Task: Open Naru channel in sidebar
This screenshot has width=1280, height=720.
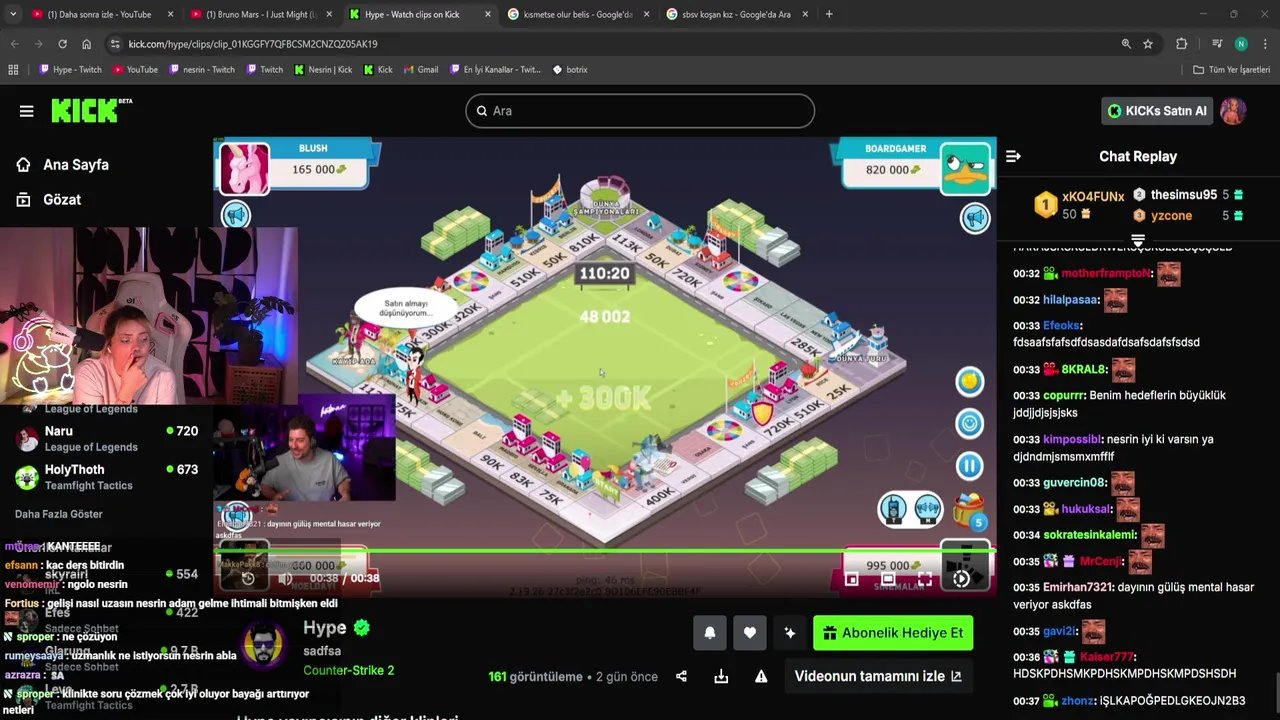Action: click(x=106, y=438)
